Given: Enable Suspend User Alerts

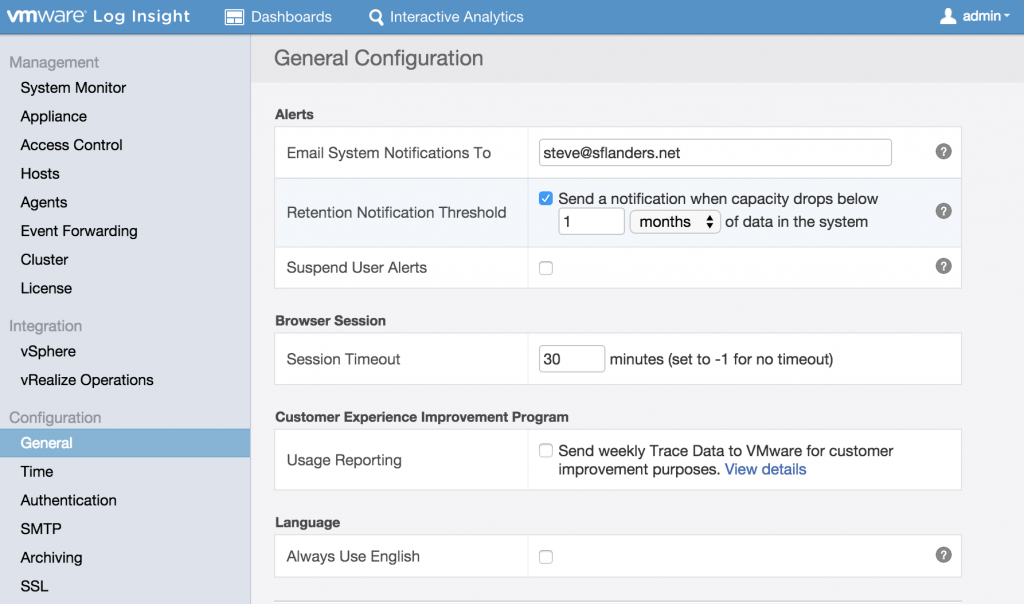Looking at the screenshot, I should [x=545, y=266].
